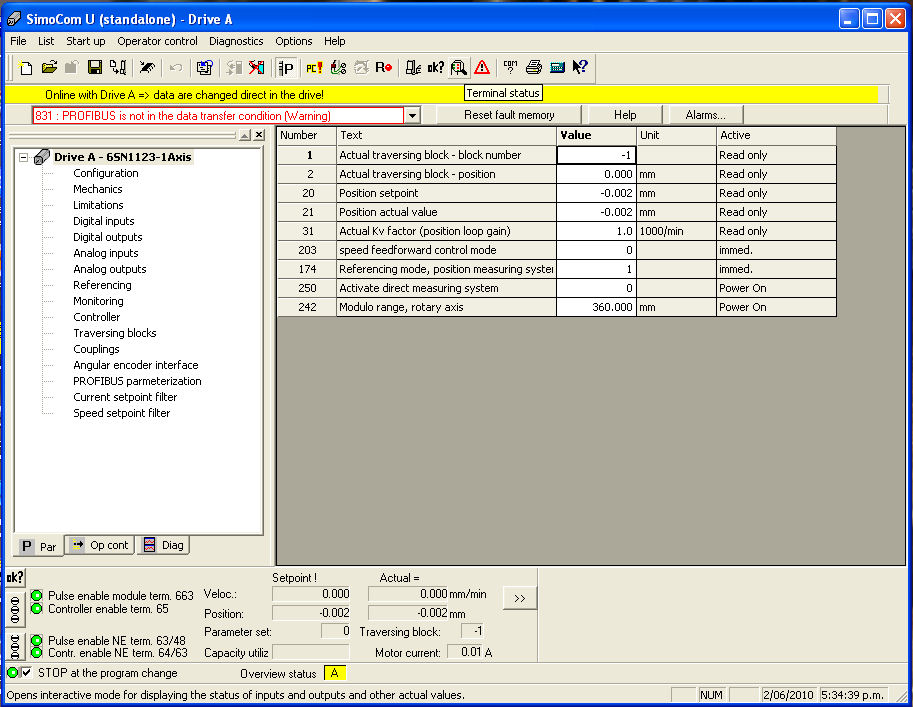Click the Alarms... button
The image size is (913, 707).
pyautogui.click(x=705, y=115)
